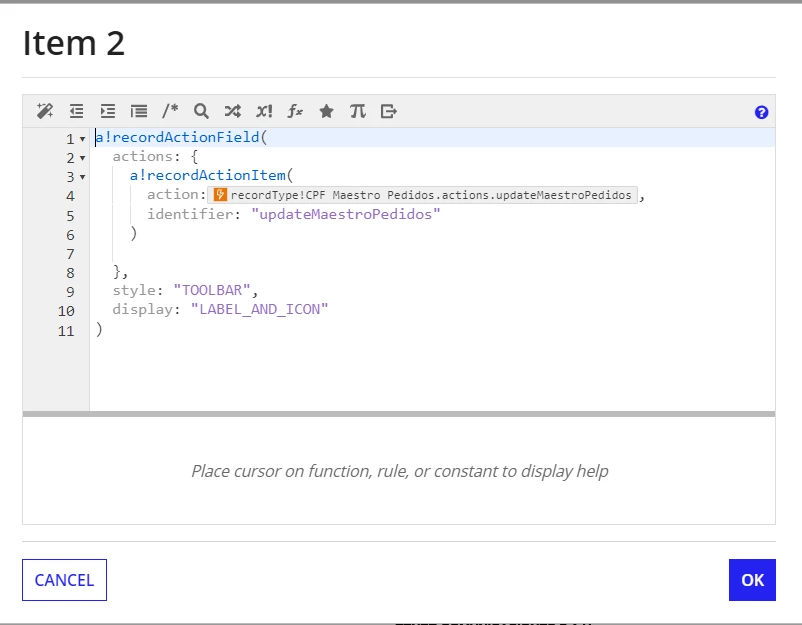Click the star icon in toolbar

pyautogui.click(x=326, y=111)
